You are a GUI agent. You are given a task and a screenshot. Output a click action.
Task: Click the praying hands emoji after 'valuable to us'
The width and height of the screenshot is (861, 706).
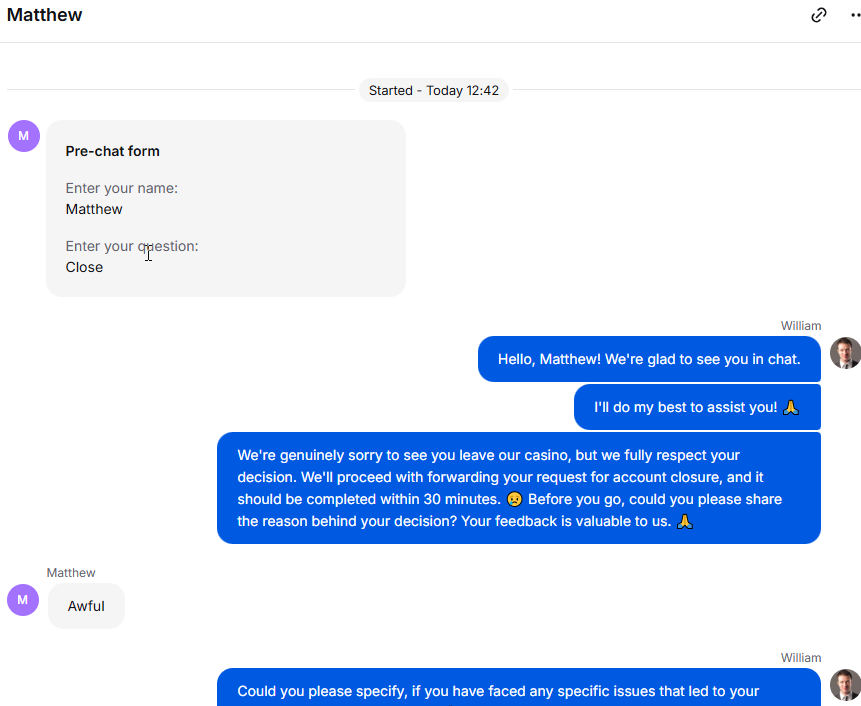pyautogui.click(x=685, y=521)
